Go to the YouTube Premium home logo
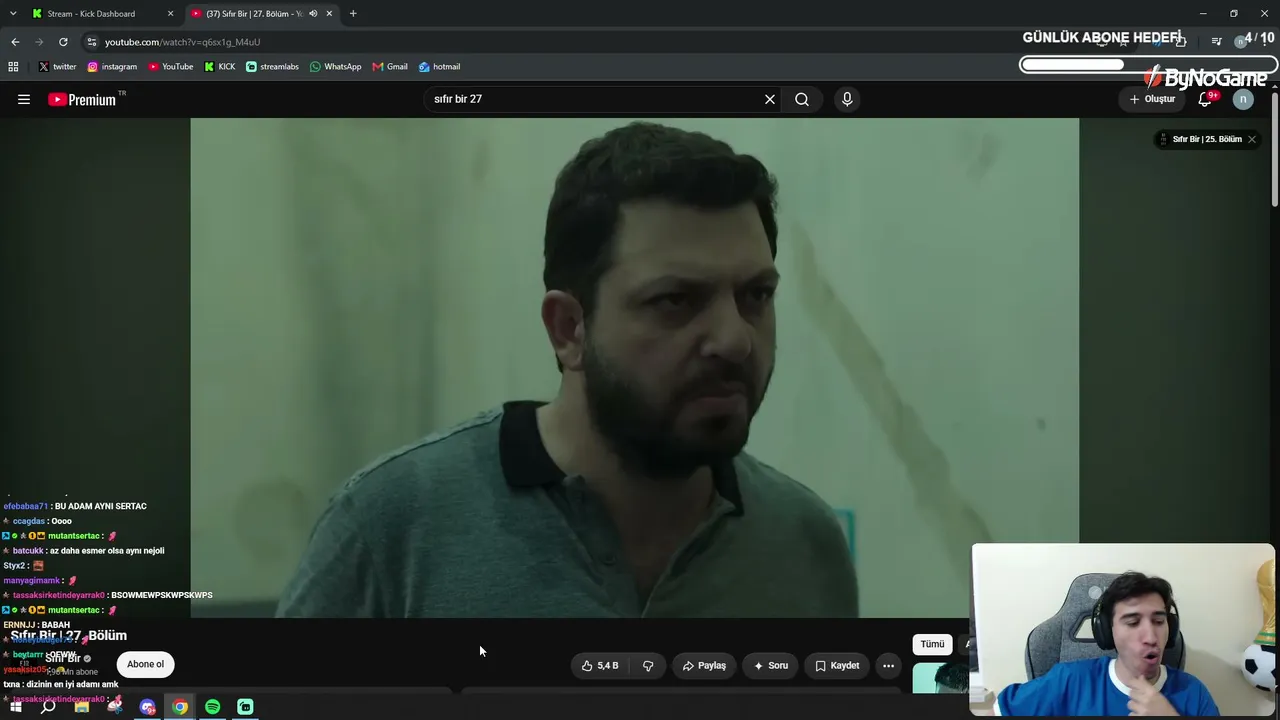Viewport: 1280px width, 720px height. pos(82,99)
